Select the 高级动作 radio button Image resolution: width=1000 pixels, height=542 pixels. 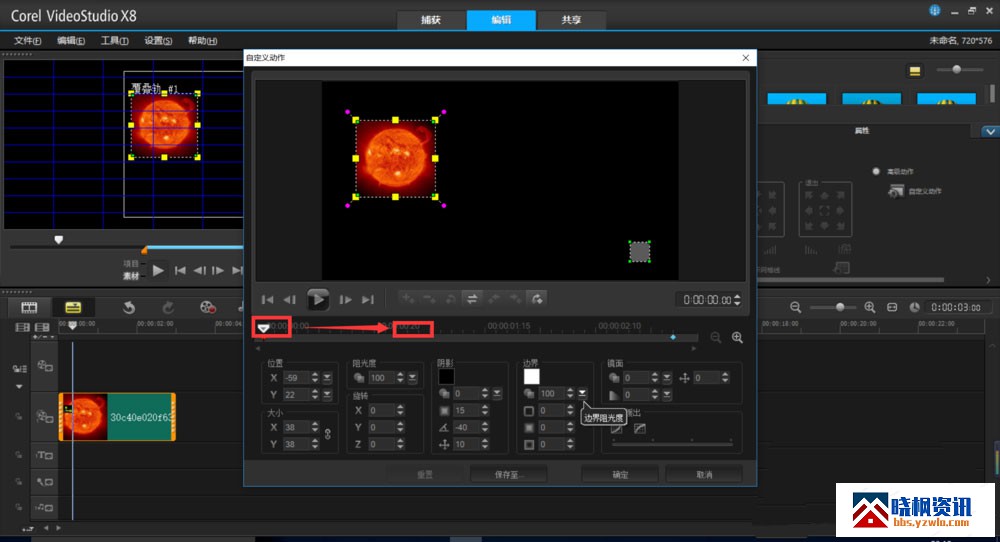pos(876,172)
